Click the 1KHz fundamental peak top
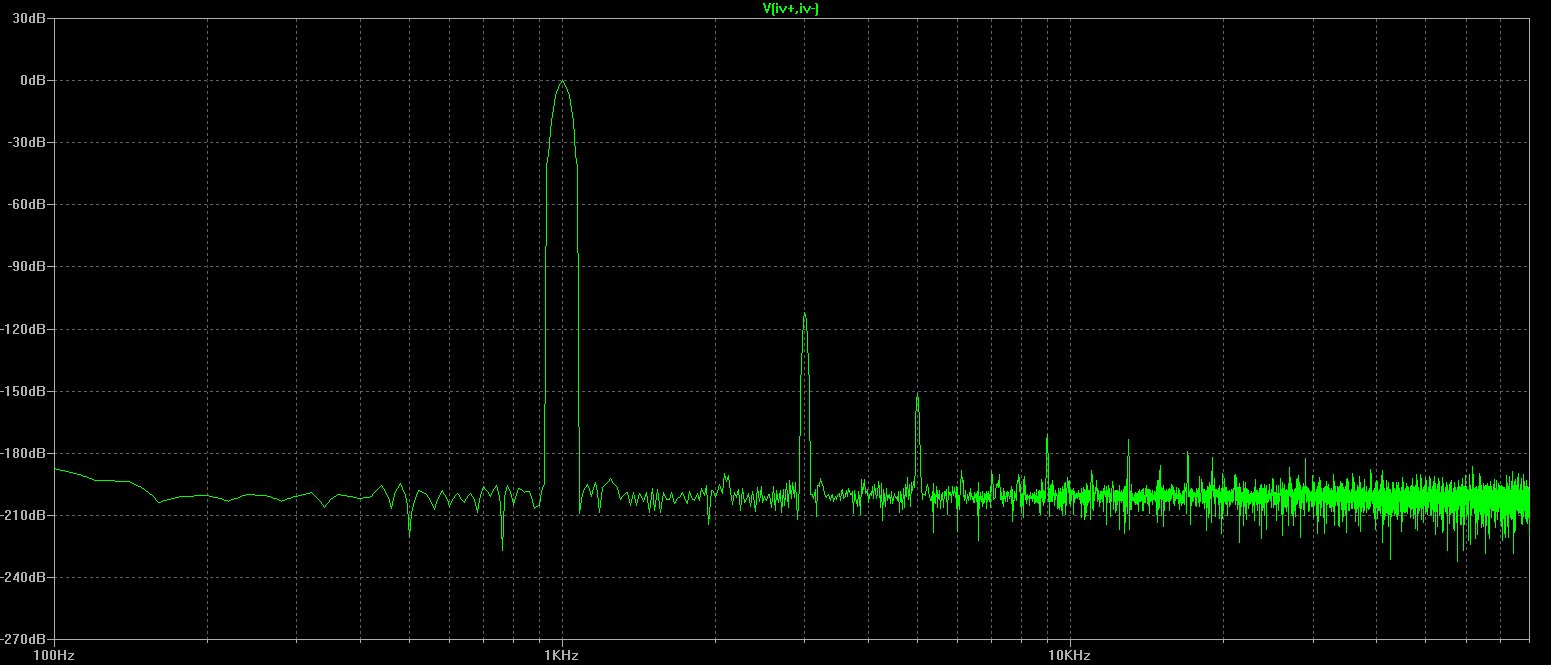1551x665 pixels. 562,82
